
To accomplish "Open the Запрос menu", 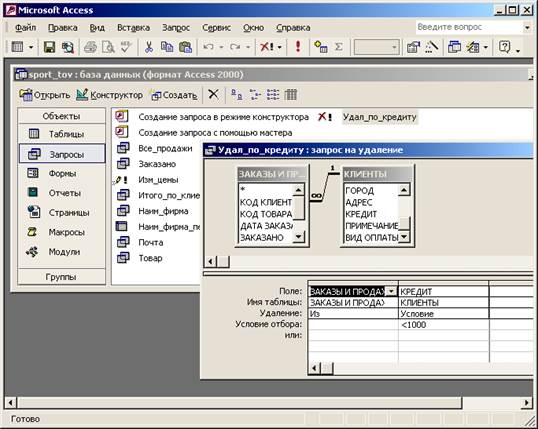I will tap(176, 27).
